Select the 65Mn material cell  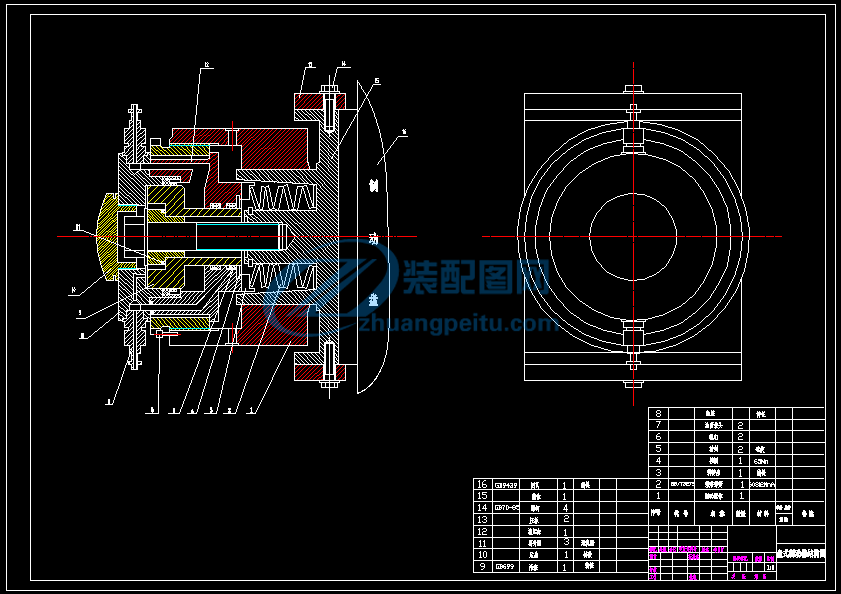pos(761,461)
